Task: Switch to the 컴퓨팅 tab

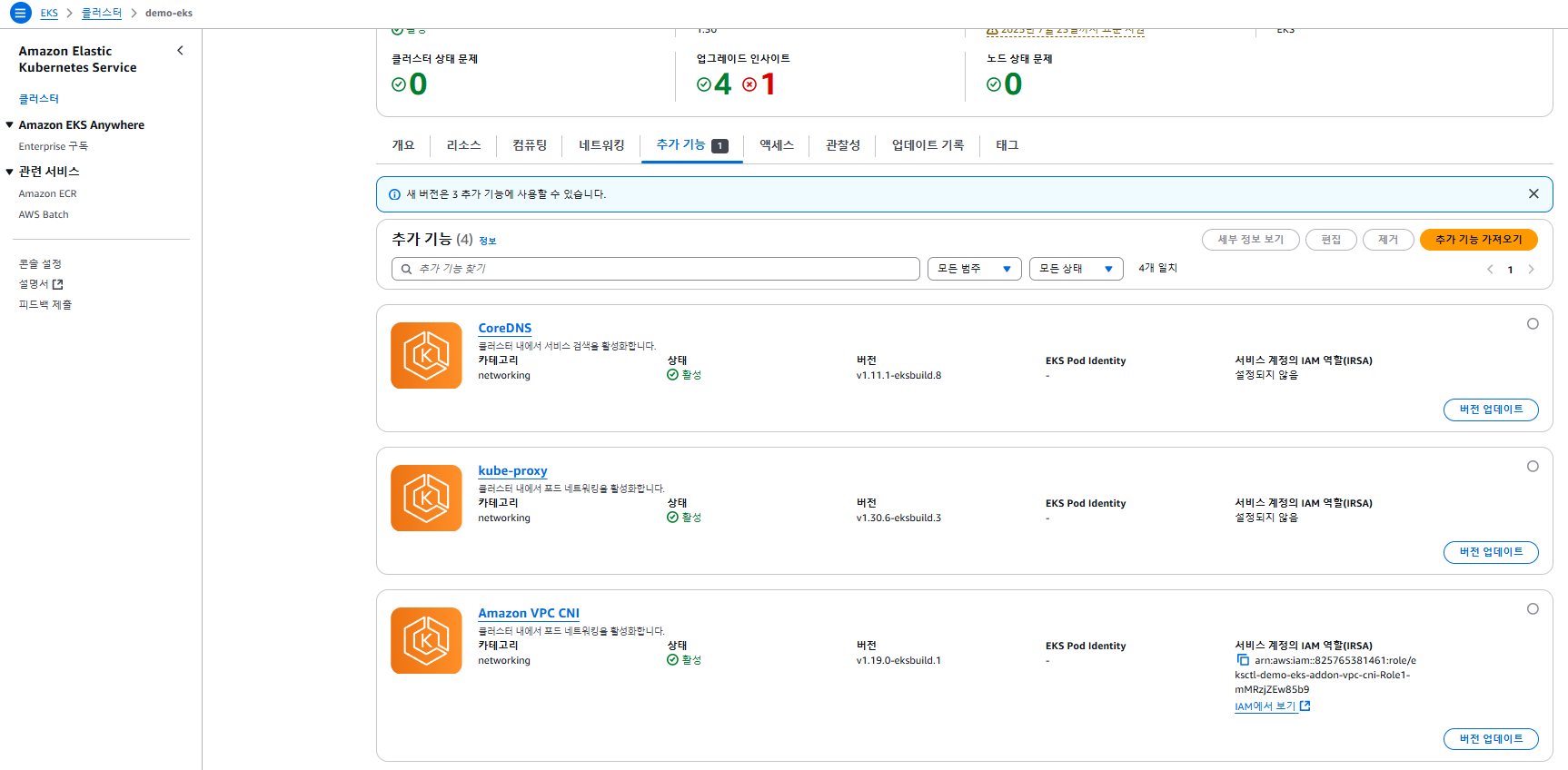Action: (530, 145)
